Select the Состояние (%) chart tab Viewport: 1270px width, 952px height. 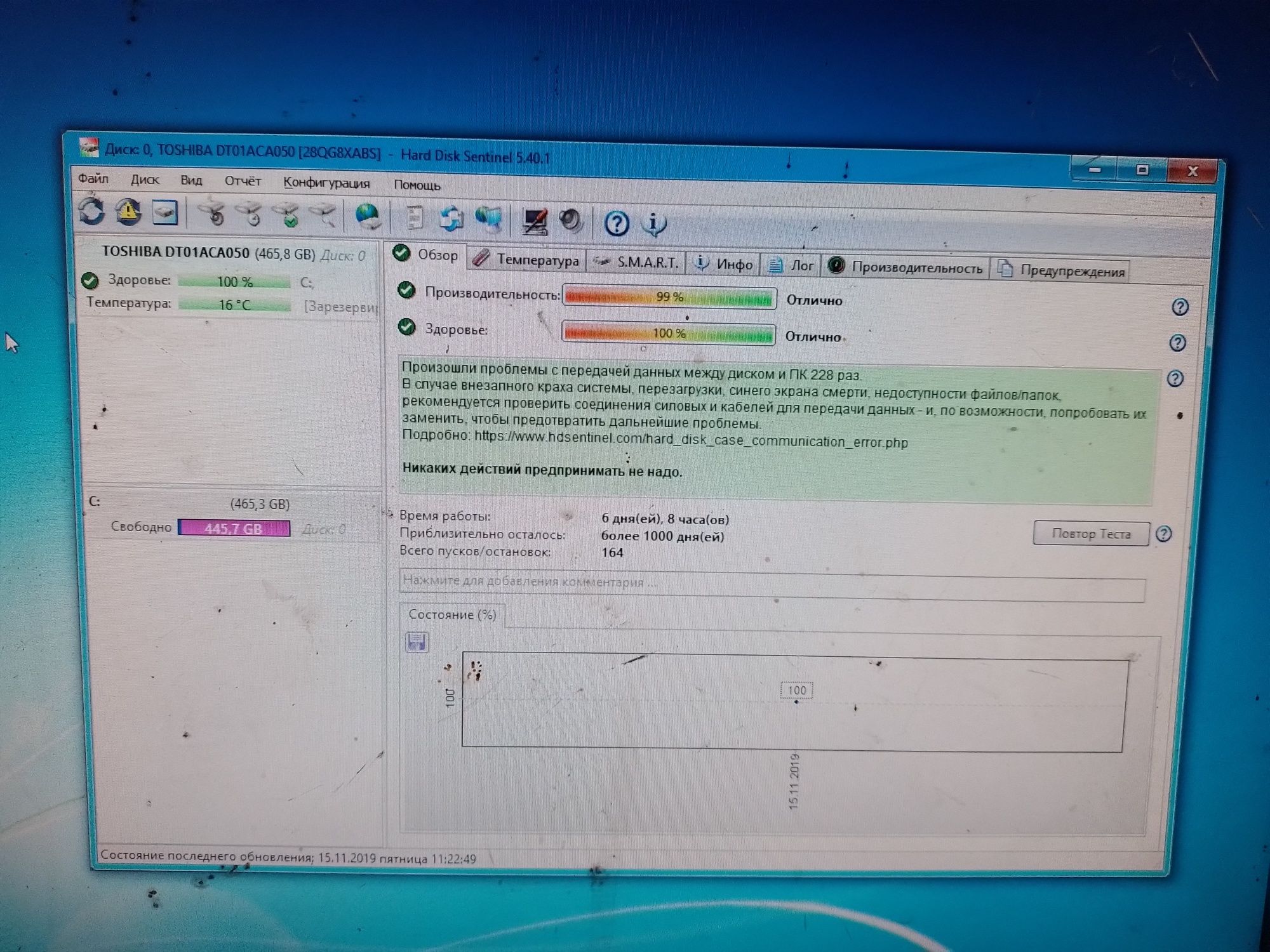(x=452, y=614)
